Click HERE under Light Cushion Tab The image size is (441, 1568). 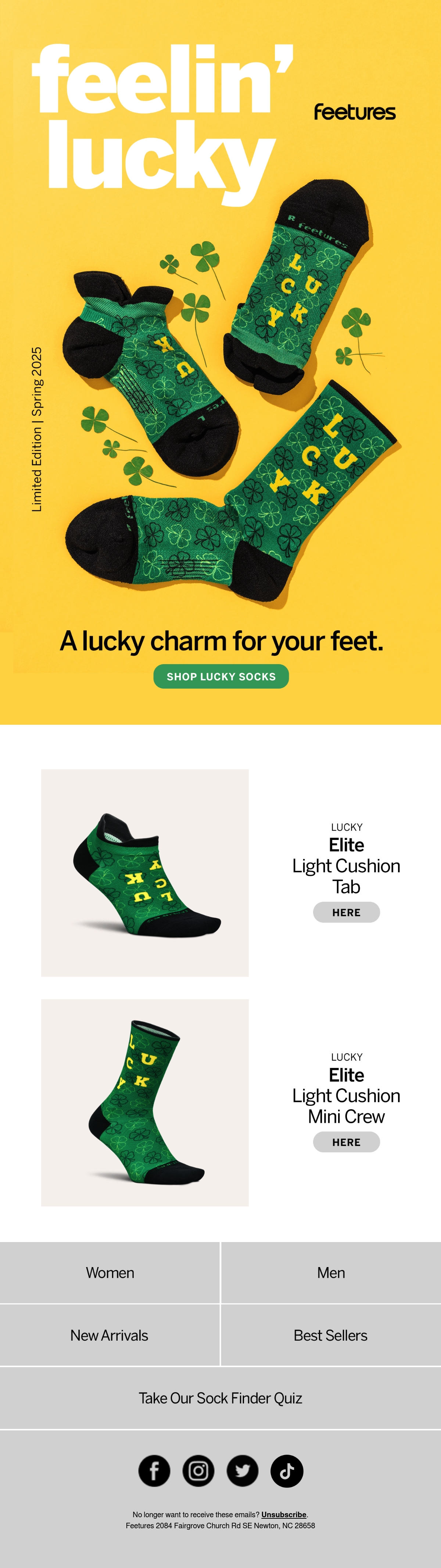click(347, 912)
